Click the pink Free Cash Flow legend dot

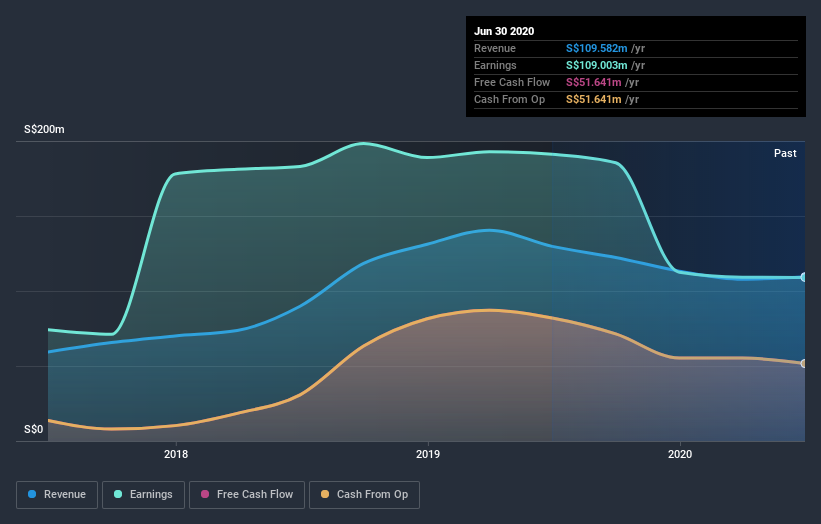205,494
